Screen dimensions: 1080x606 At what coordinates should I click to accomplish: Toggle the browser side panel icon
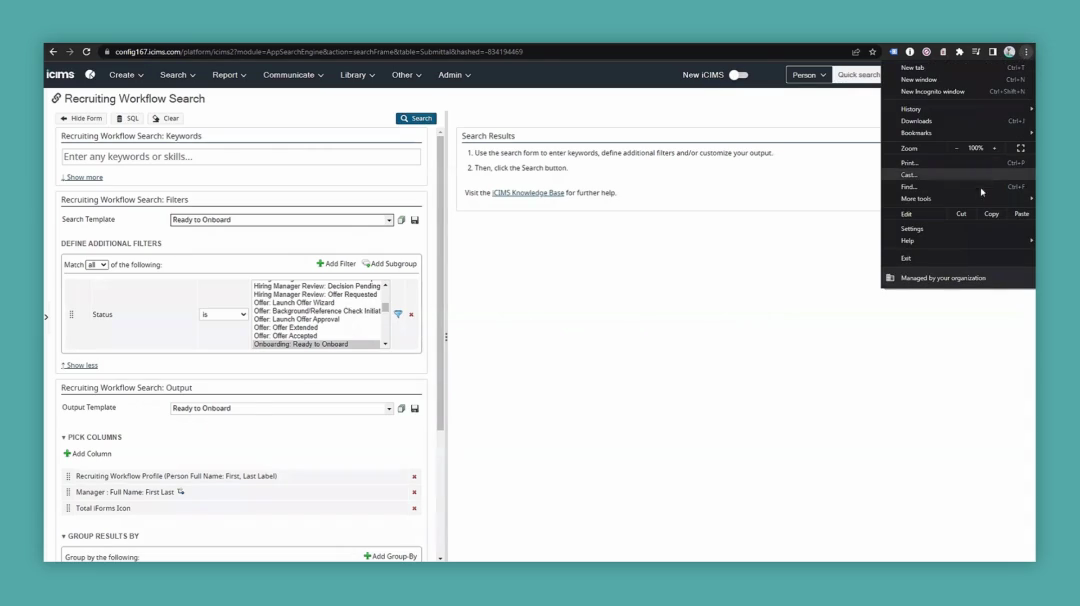tap(993, 52)
